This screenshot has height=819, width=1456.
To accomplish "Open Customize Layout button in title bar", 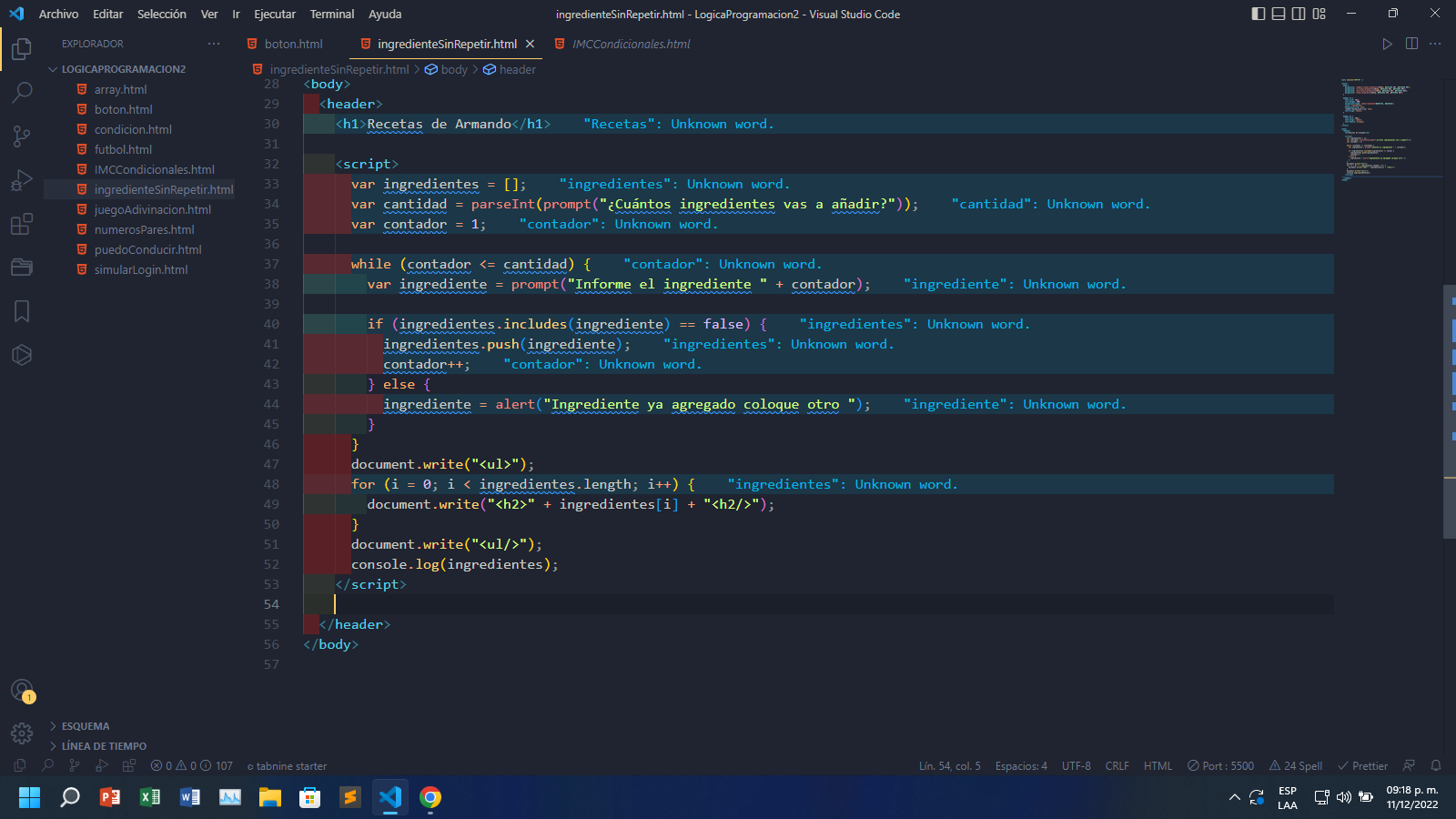I will point(1319,14).
